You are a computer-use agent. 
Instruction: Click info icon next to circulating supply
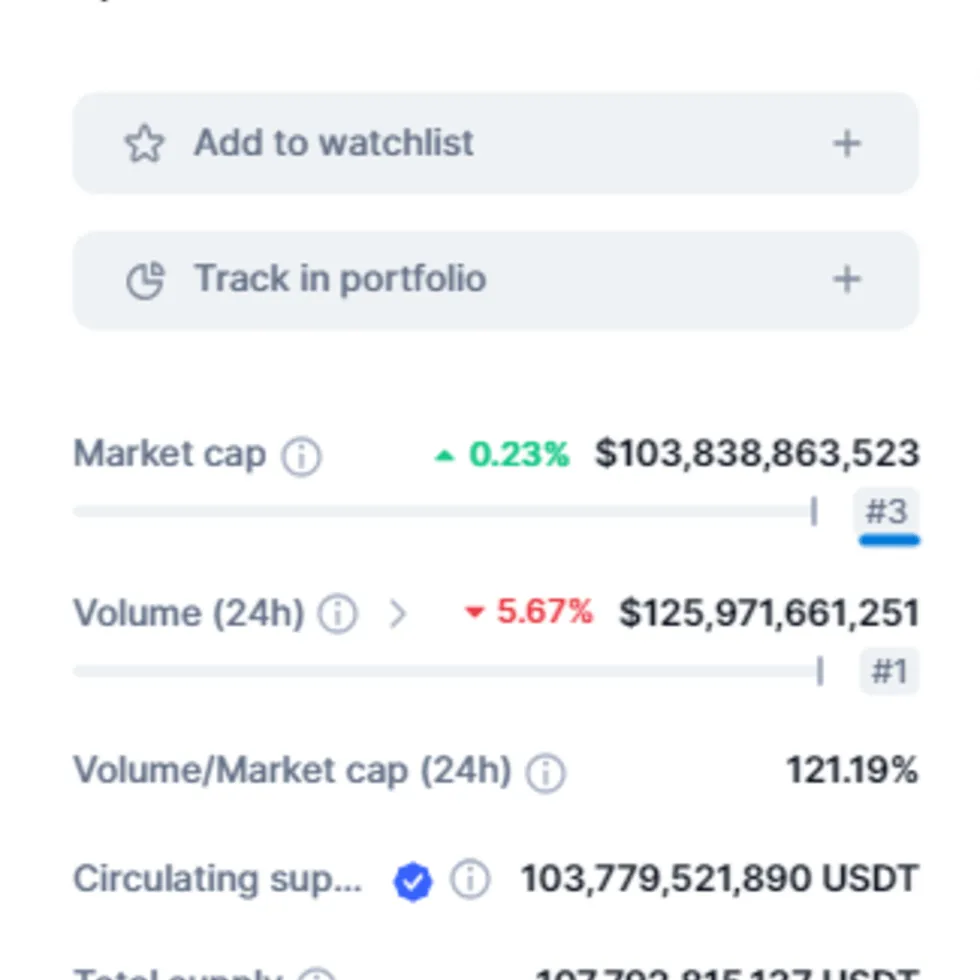tap(470, 879)
